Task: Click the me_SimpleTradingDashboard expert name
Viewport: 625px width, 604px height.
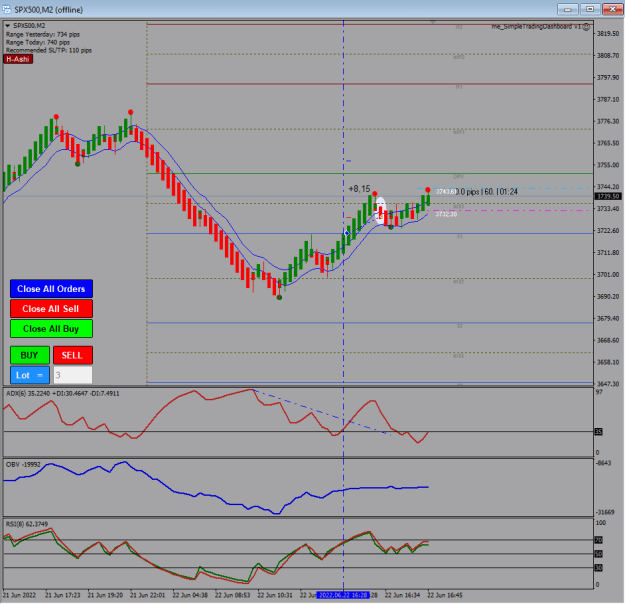Action: pyautogui.click(x=536, y=27)
